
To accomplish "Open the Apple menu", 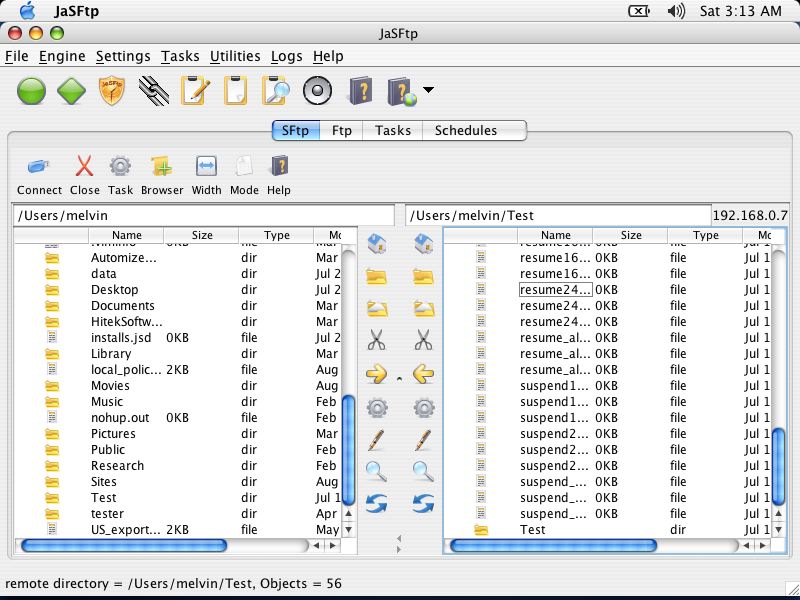I will pos(28,10).
